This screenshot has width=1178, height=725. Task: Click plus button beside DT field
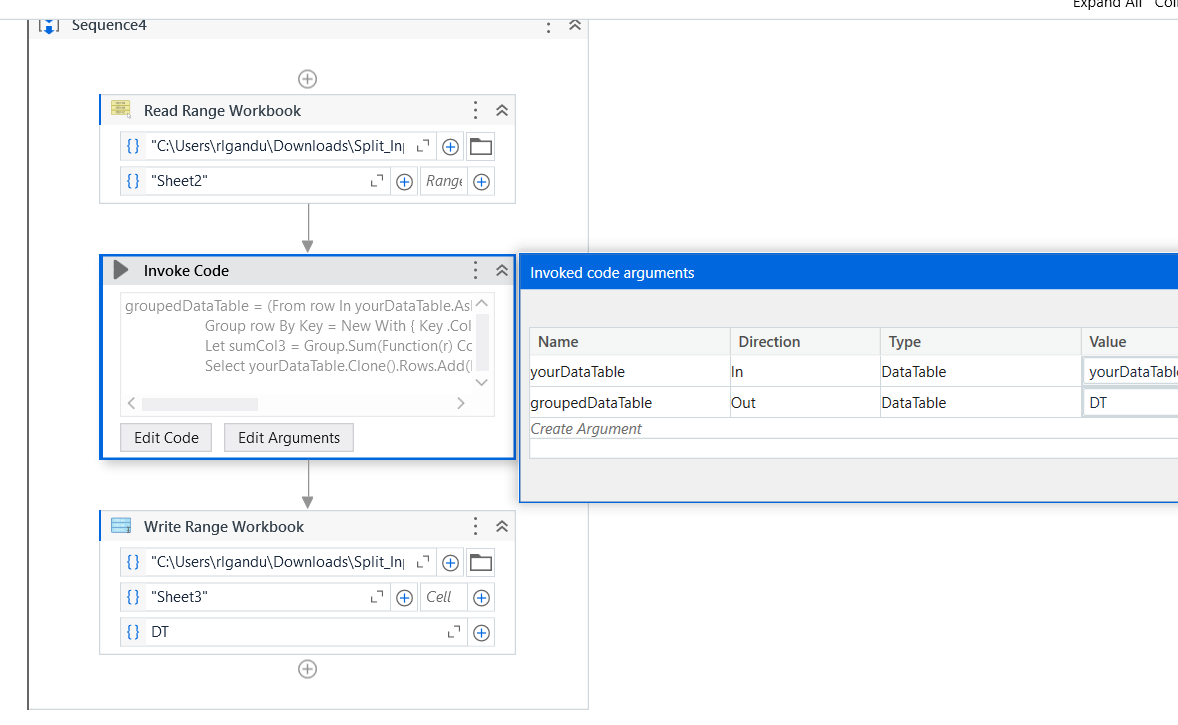pos(482,633)
